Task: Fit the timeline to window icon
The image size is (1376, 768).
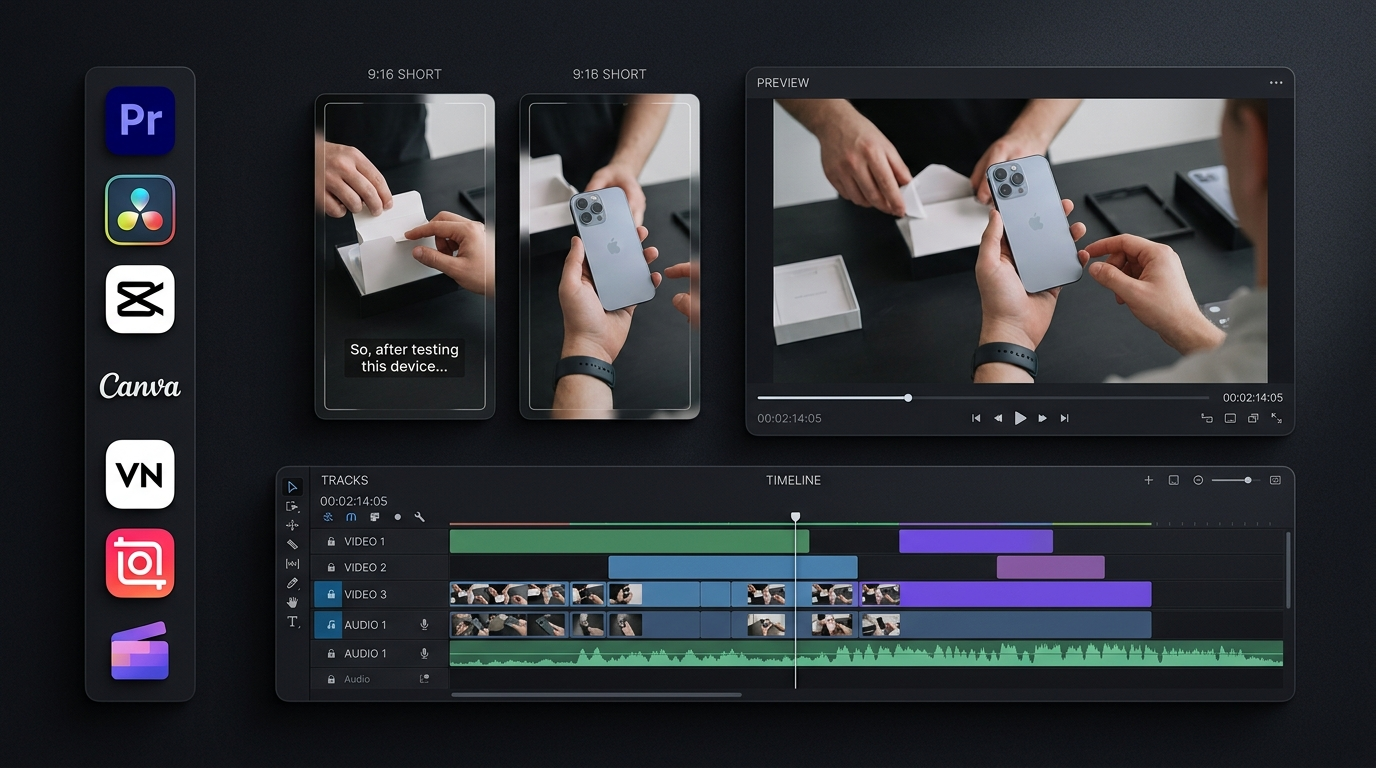Action: coord(1275,480)
